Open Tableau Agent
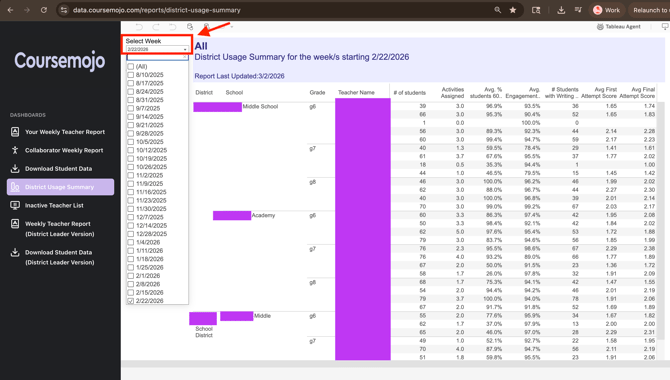The height and width of the screenshot is (380, 670). pyautogui.click(x=618, y=27)
